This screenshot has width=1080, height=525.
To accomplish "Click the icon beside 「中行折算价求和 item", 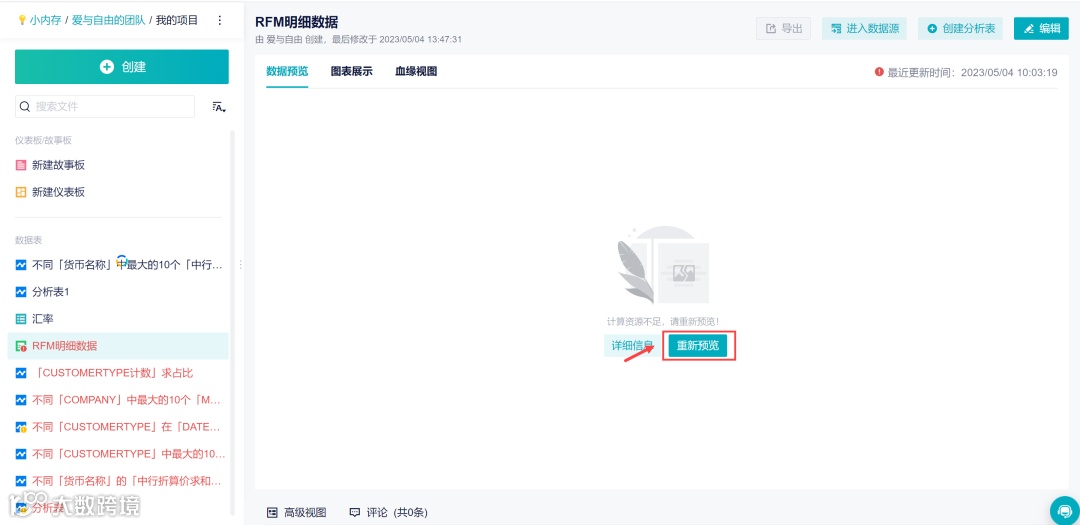I will pyautogui.click(x=21, y=480).
